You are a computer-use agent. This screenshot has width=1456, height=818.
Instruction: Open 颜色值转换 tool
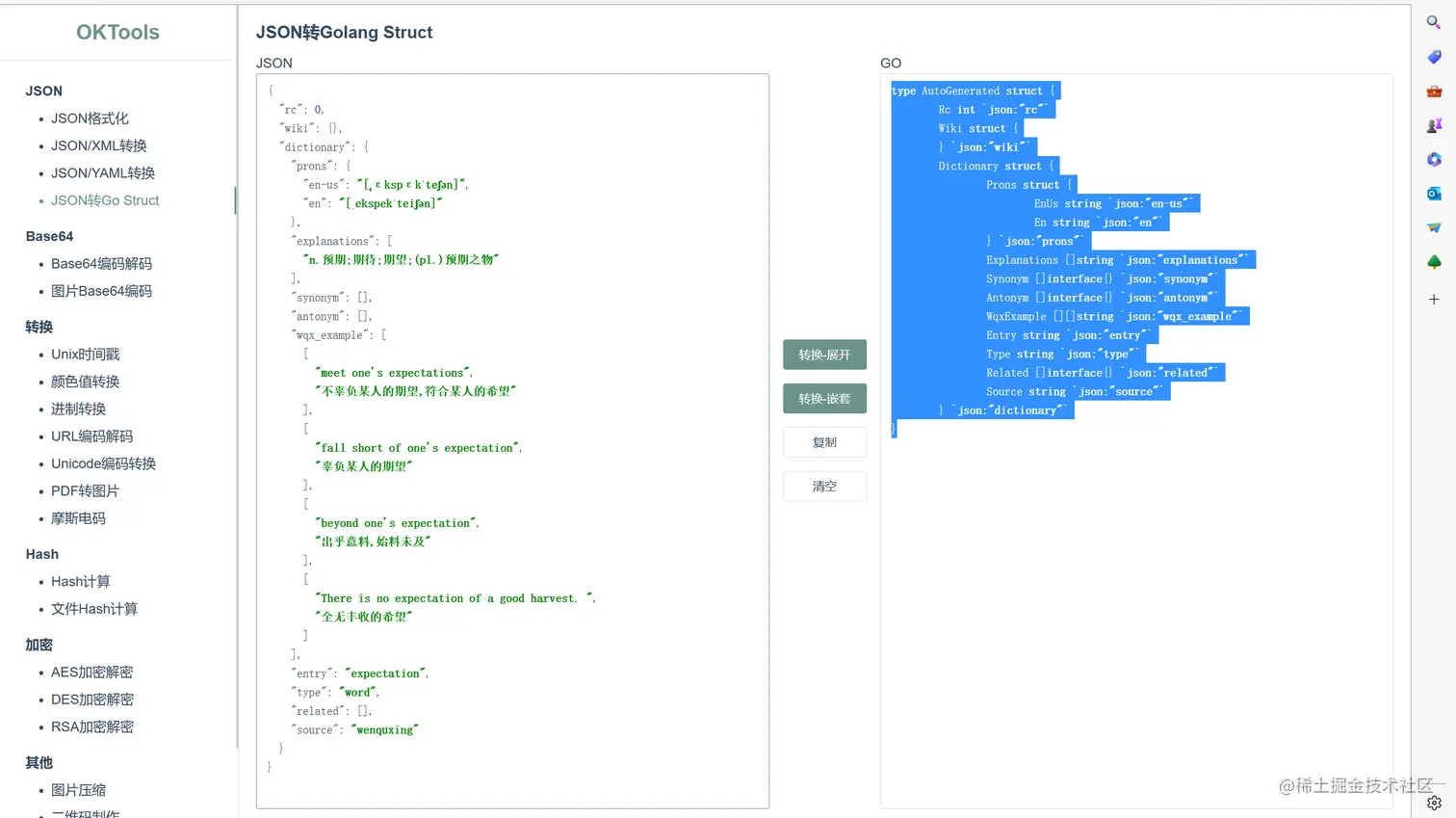pyautogui.click(x=86, y=382)
